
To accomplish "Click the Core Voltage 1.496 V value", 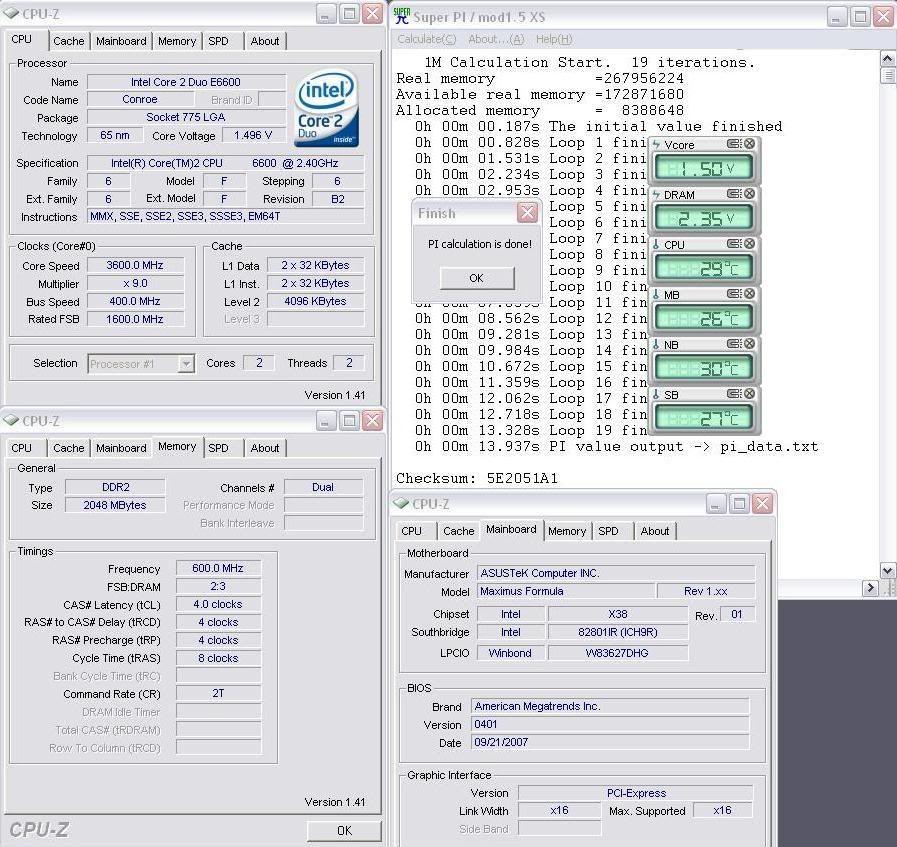I will [252, 136].
